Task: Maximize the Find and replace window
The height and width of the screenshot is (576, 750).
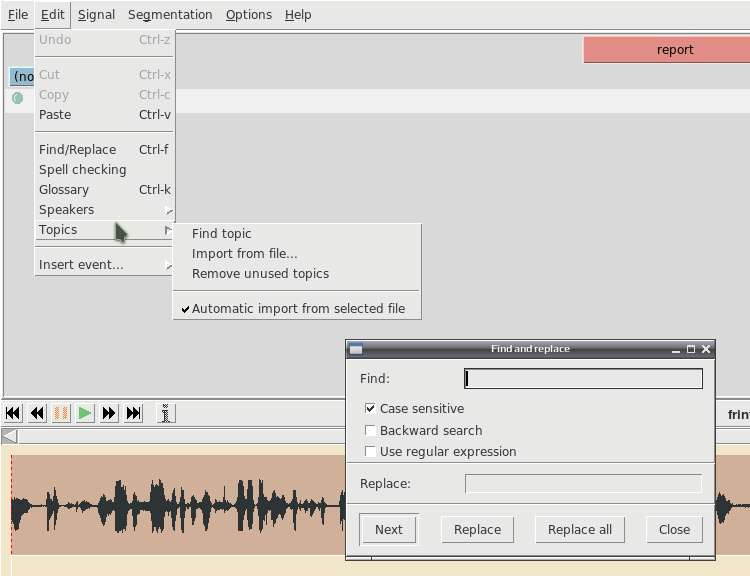Action: 691,349
